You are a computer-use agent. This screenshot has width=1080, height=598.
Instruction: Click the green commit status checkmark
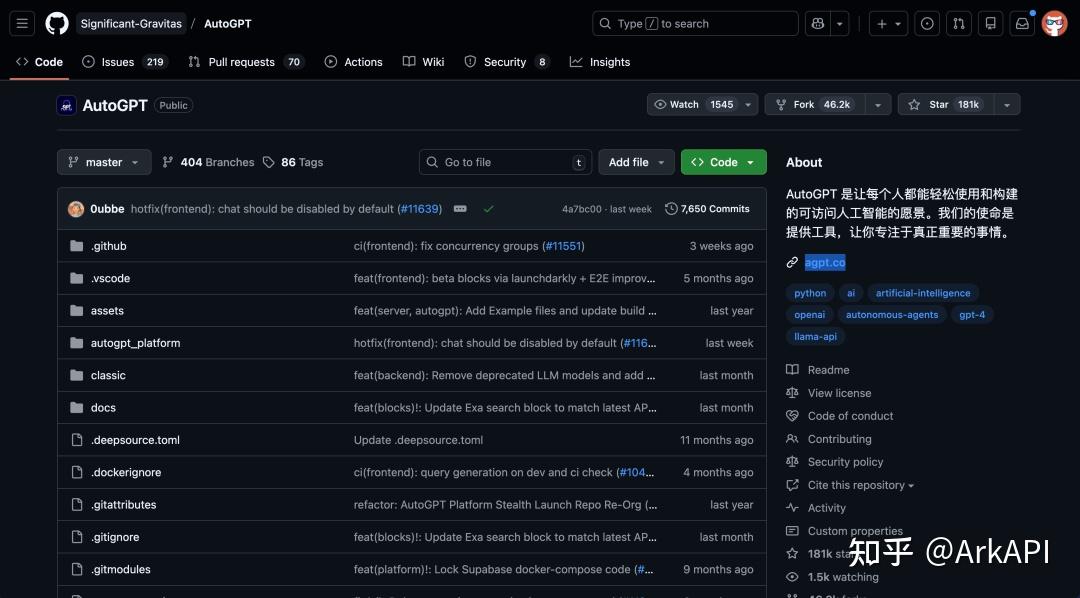tap(488, 209)
